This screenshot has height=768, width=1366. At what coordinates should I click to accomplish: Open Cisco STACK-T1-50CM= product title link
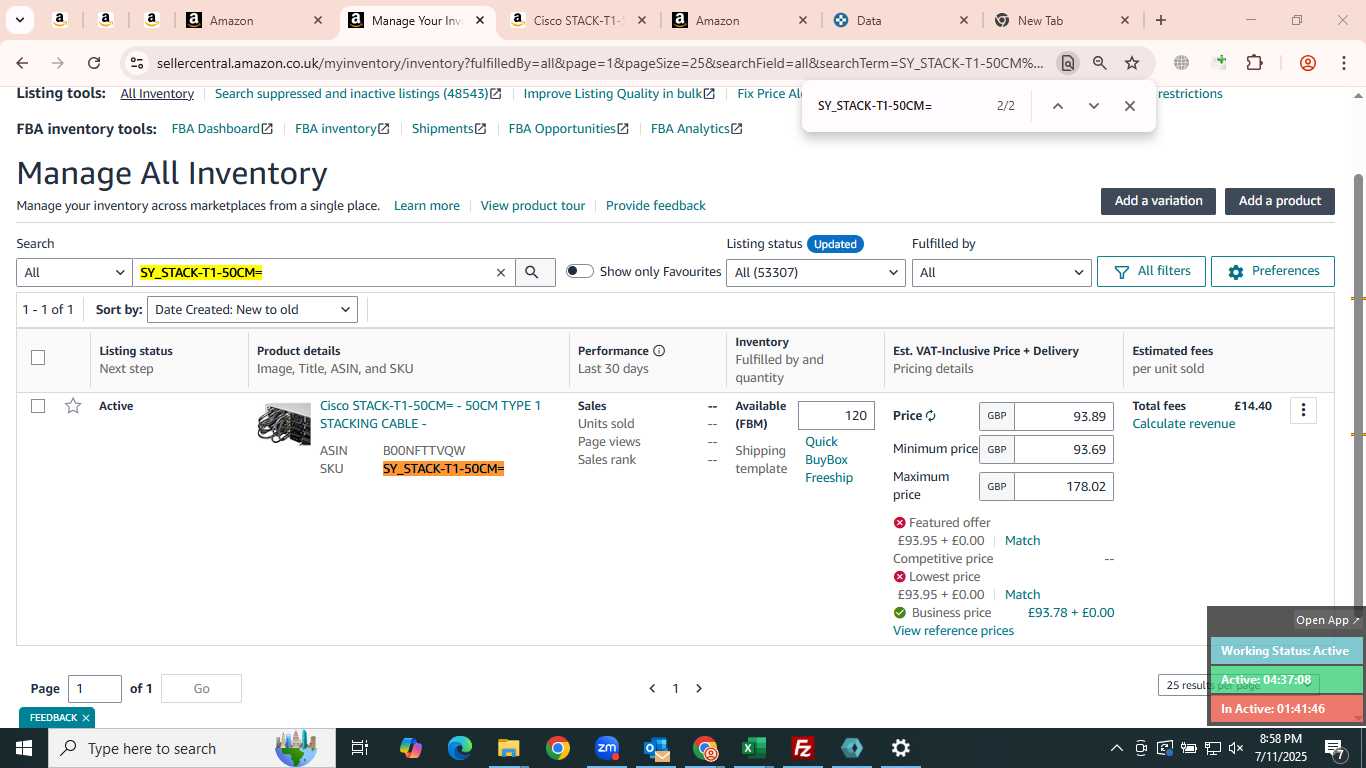(x=430, y=414)
